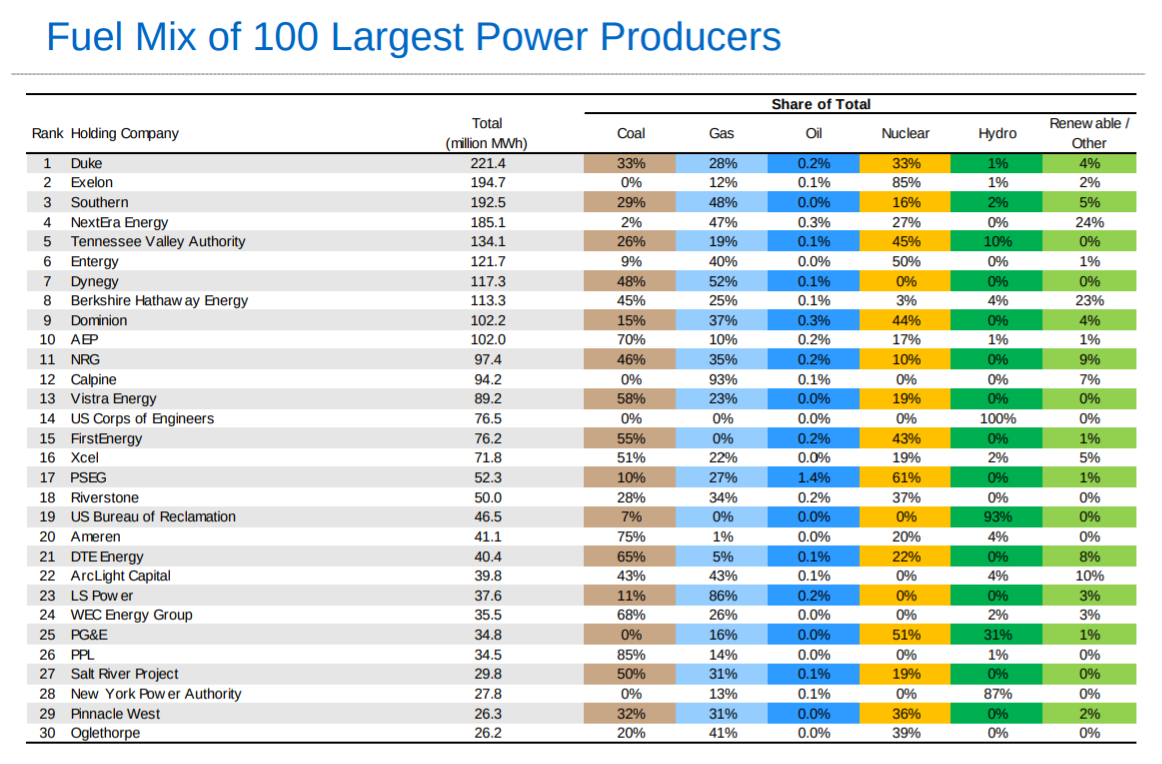Click the Pinnacle West row name

click(x=115, y=714)
